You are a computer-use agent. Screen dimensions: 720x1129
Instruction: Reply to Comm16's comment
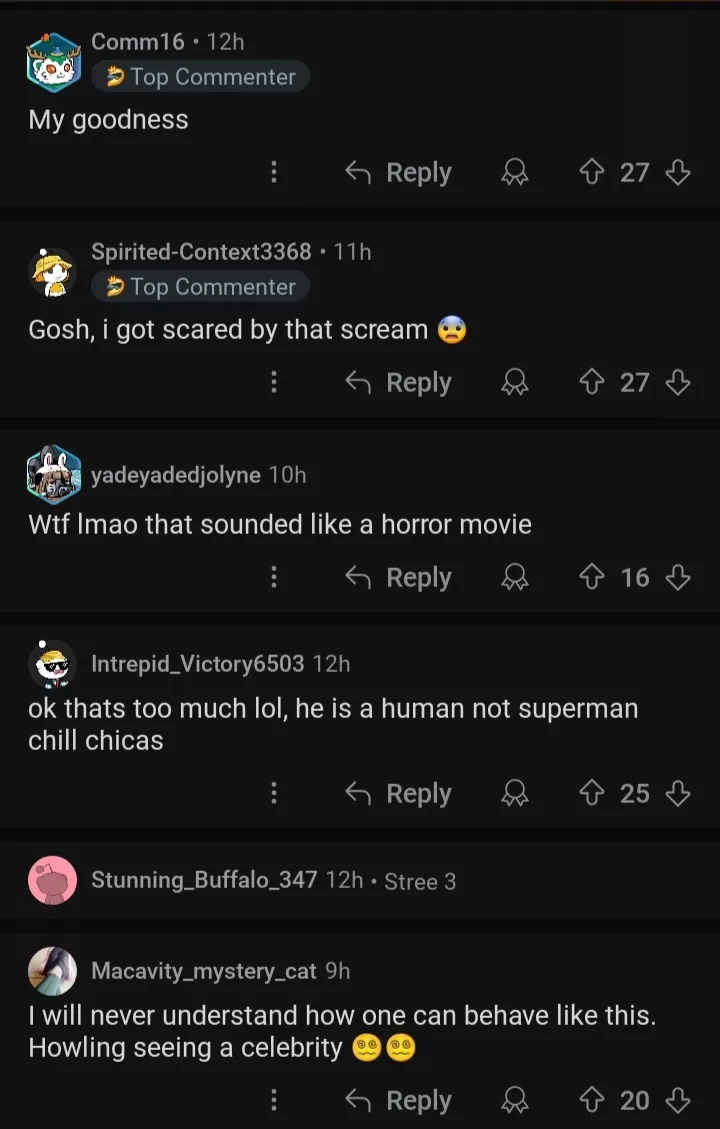pos(398,173)
